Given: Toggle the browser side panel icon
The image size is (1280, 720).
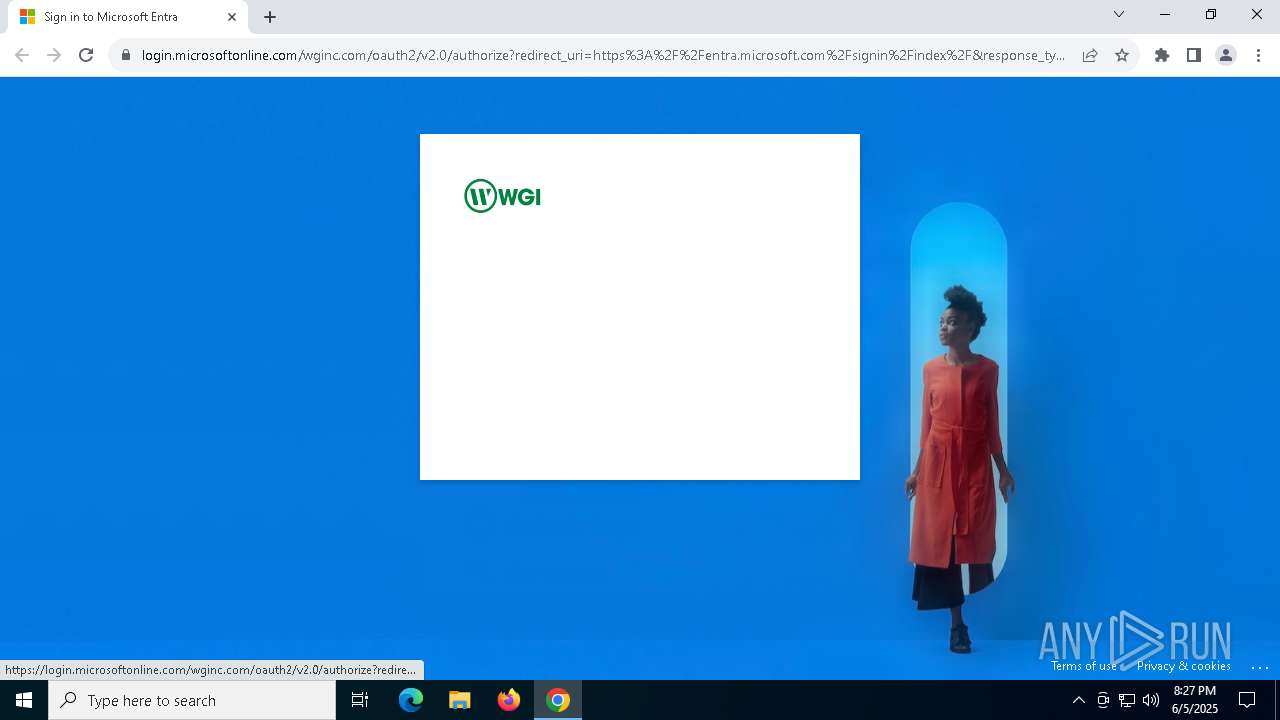Looking at the screenshot, I should [1194, 55].
